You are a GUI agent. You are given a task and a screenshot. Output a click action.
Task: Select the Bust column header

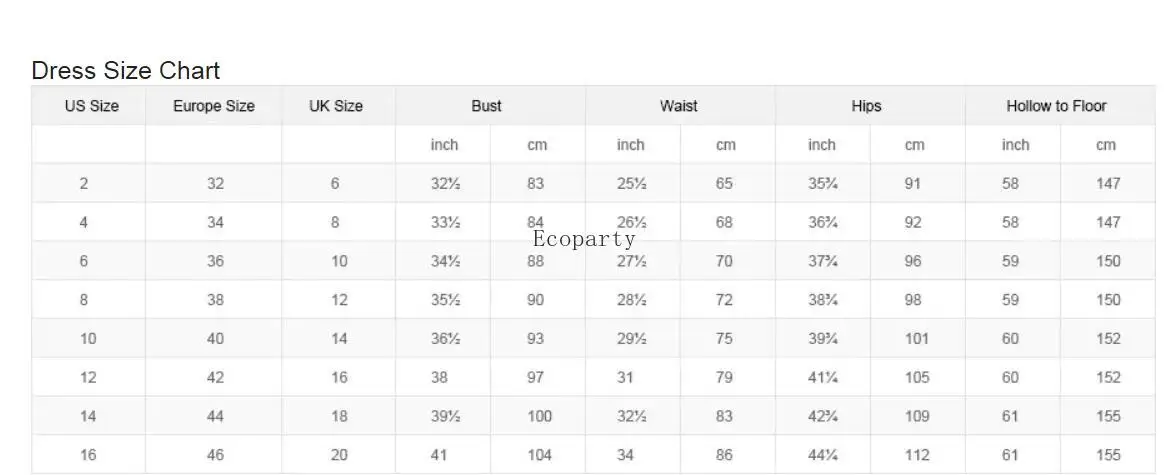pyautogui.click(x=487, y=106)
